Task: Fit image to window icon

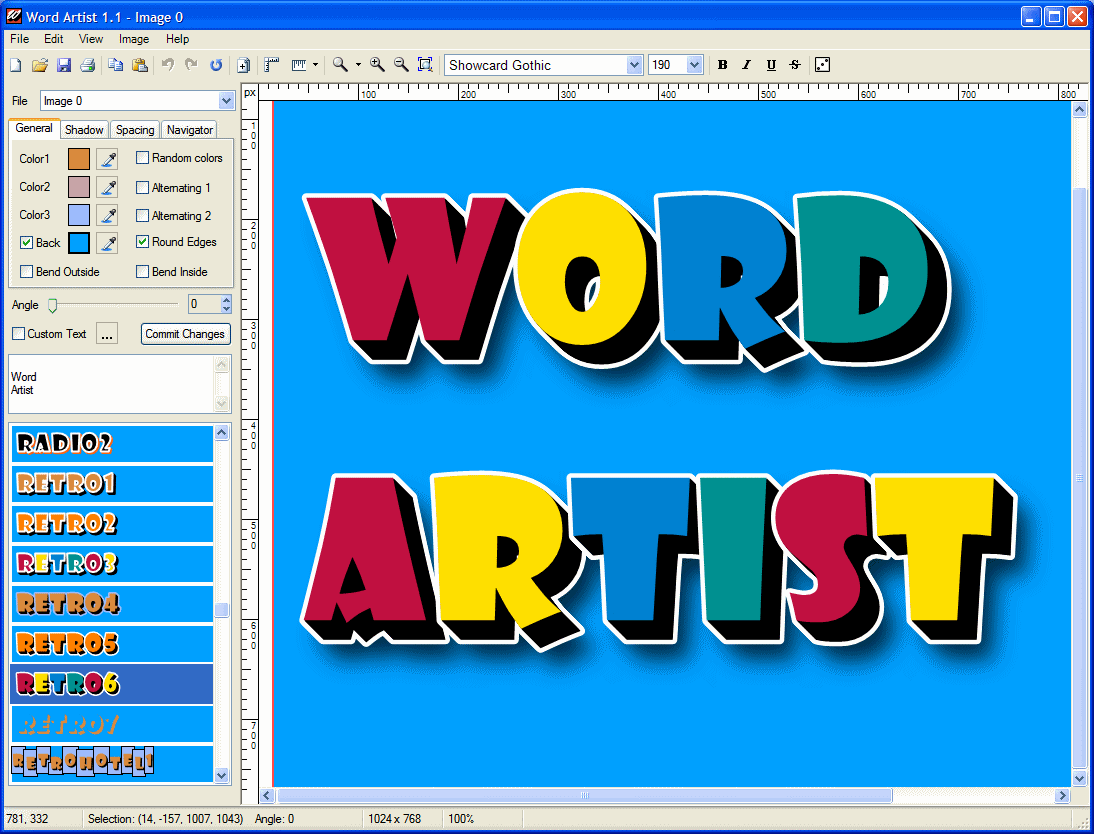Action: (x=425, y=65)
